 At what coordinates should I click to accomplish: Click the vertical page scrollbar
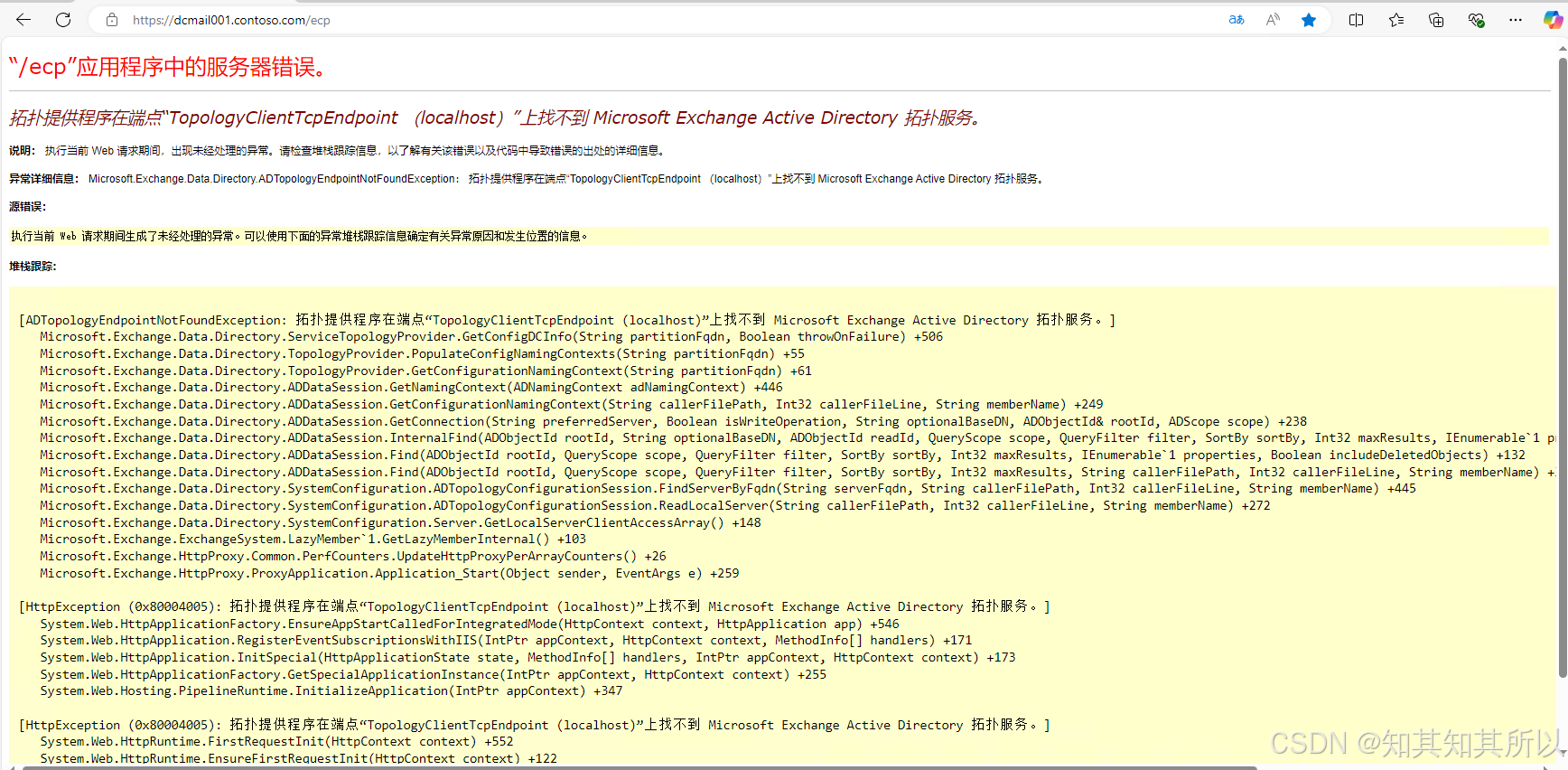[x=1563, y=369]
